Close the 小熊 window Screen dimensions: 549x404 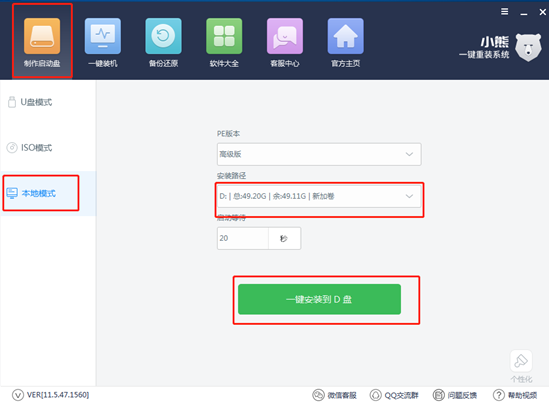pyautogui.click(x=542, y=12)
